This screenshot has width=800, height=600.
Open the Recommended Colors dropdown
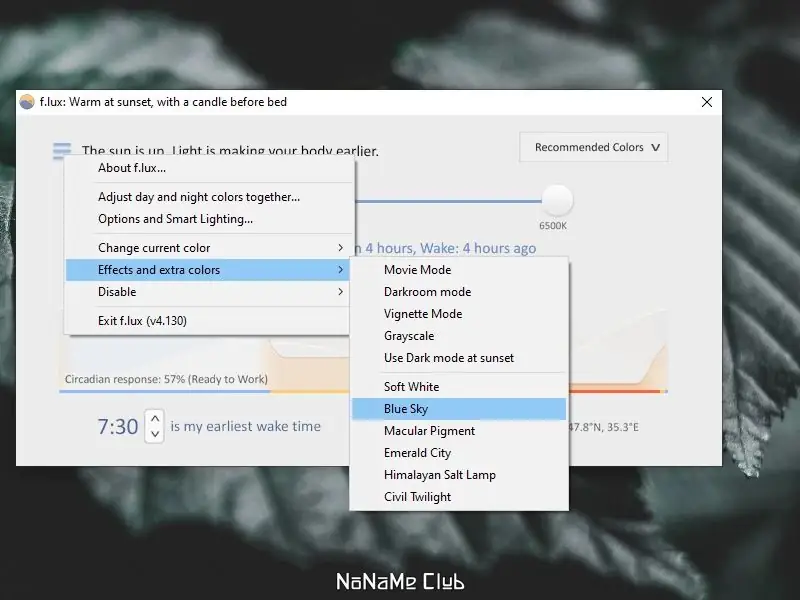tap(593, 147)
